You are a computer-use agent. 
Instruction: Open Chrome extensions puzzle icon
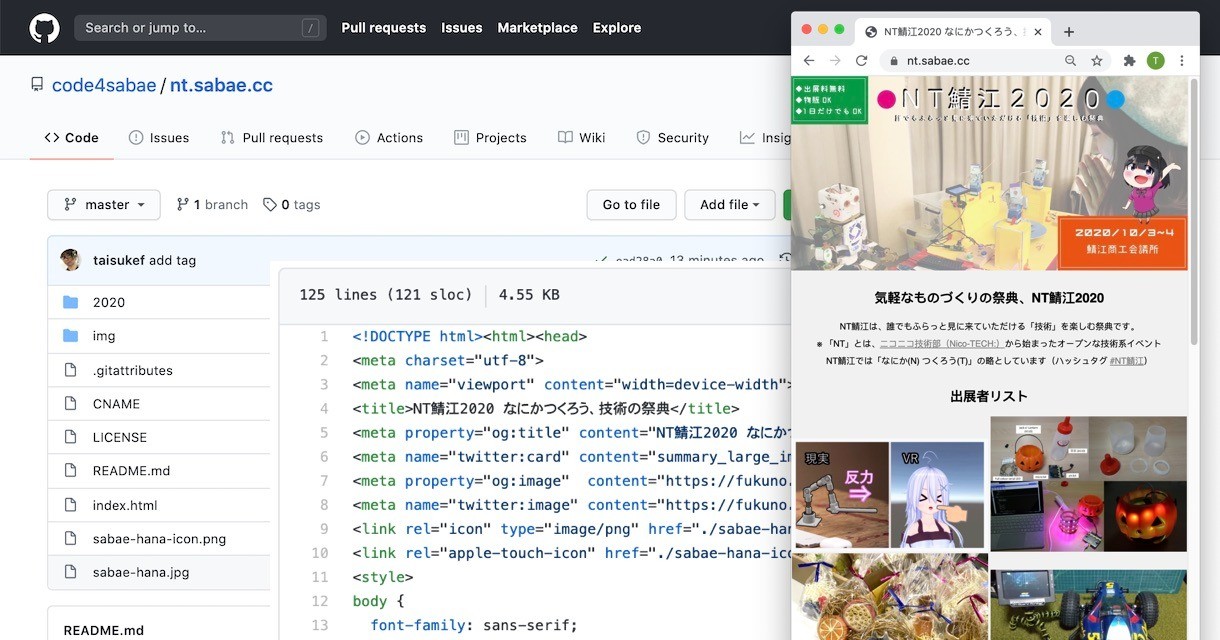pyautogui.click(x=1129, y=61)
